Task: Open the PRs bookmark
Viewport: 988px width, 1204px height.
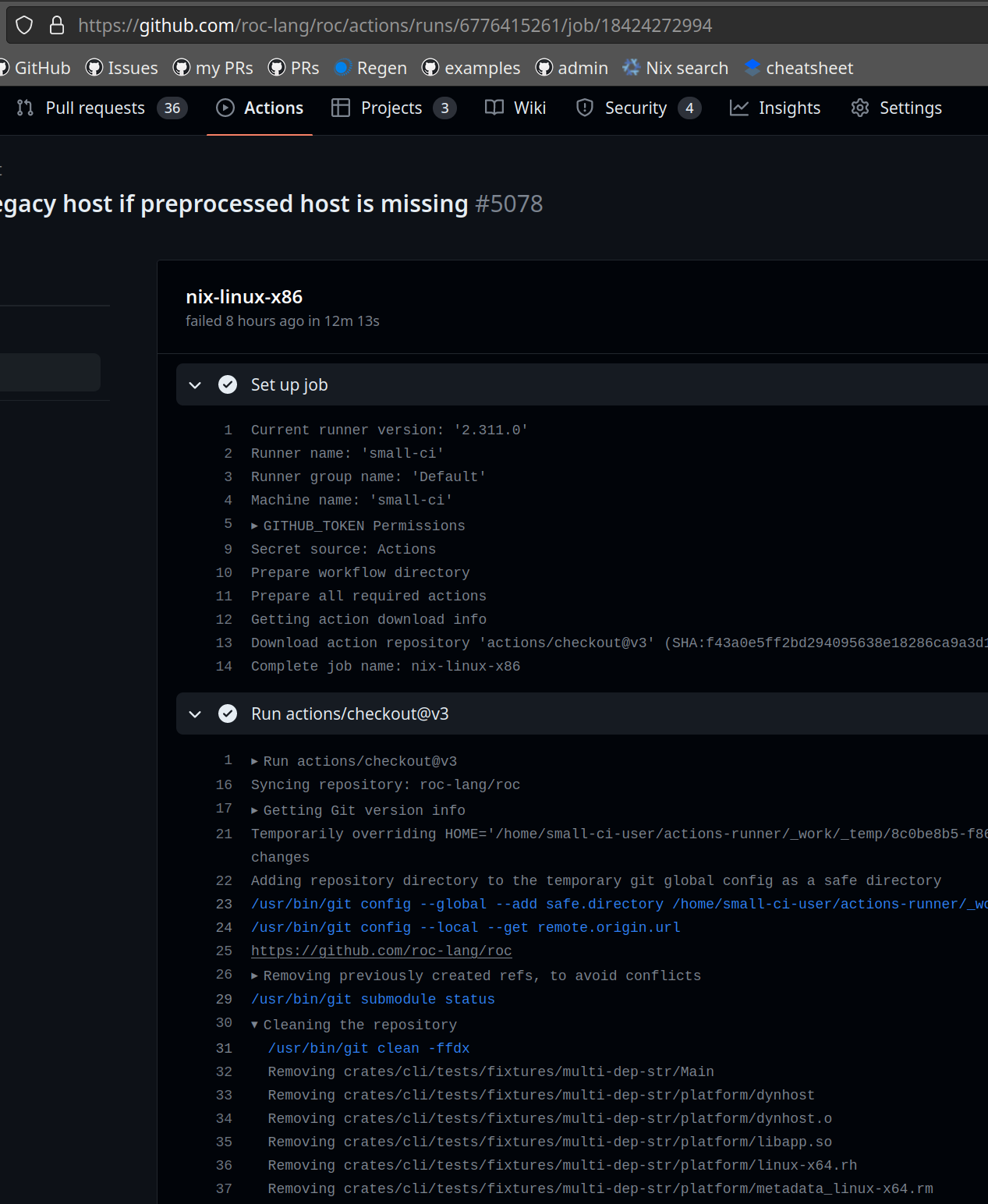Action: (294, 68)
